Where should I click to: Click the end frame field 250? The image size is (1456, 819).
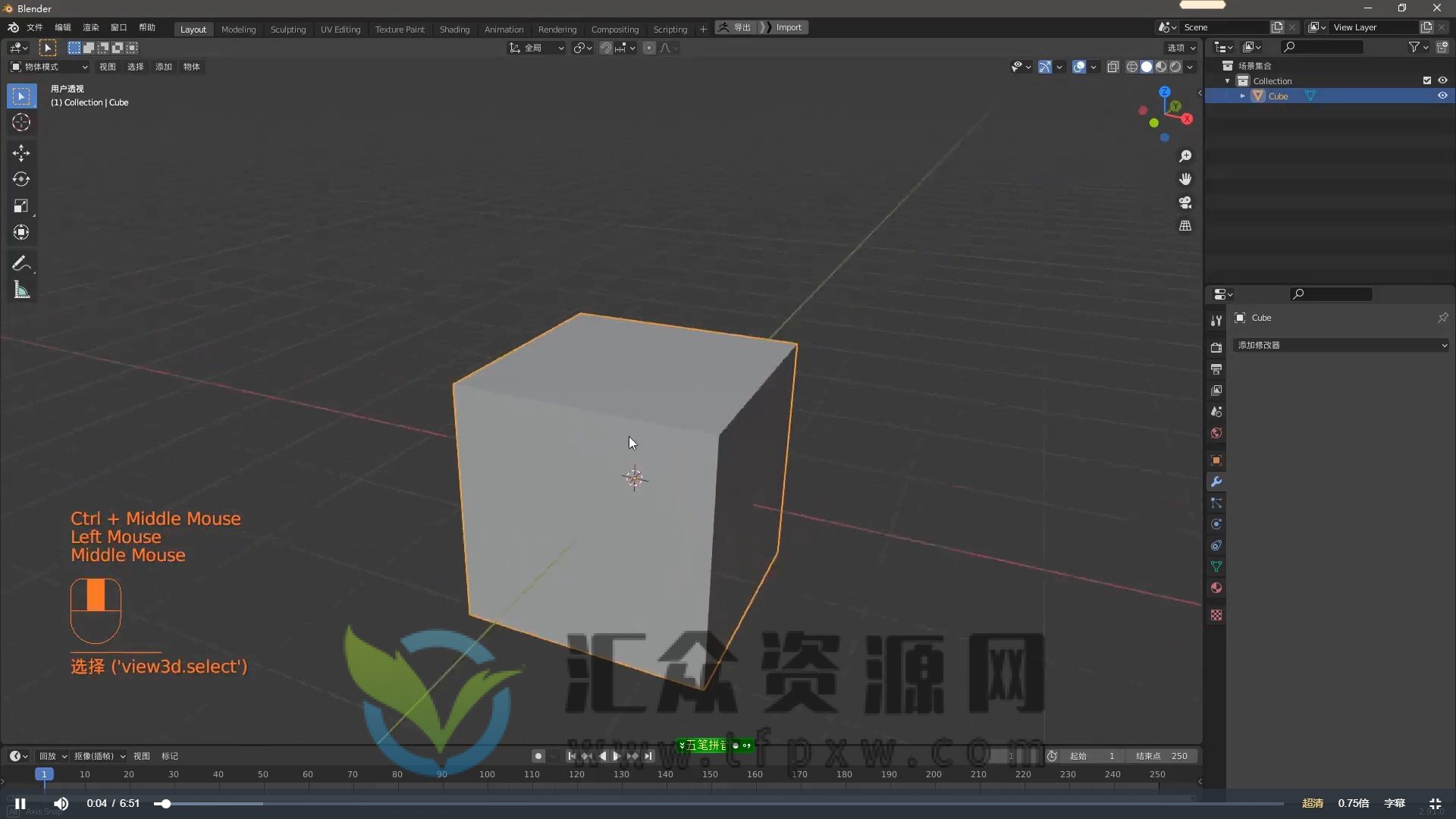tap(1162, 756)
